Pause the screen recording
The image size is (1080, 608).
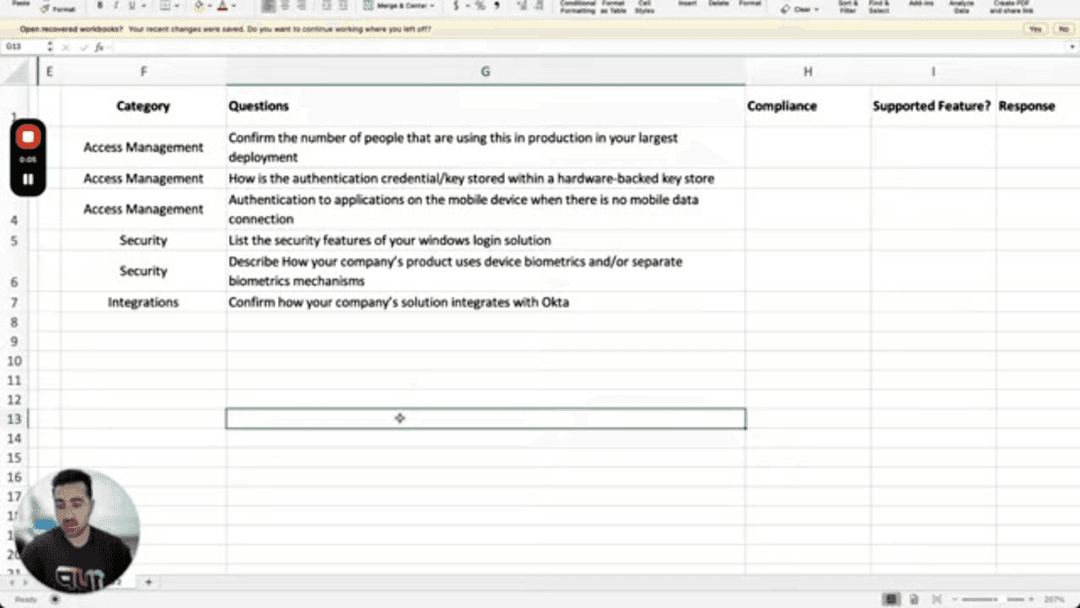coord(27,180)
